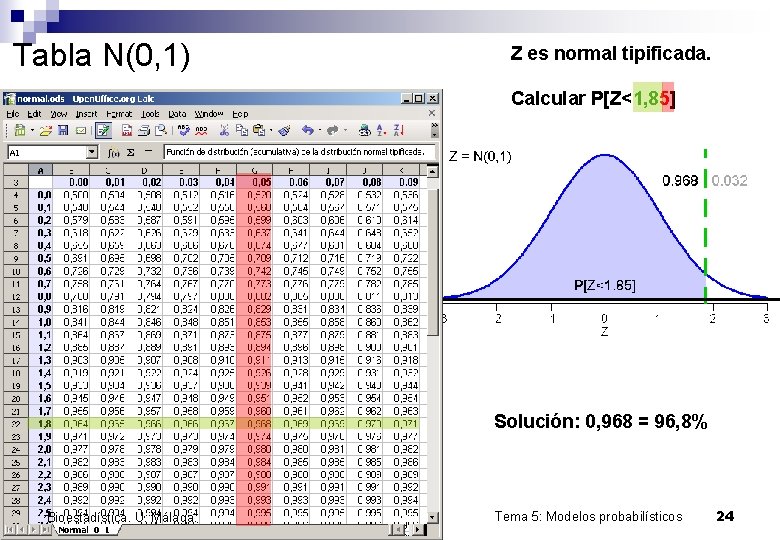
Task: Open the View menu
Action: (59, 114)
